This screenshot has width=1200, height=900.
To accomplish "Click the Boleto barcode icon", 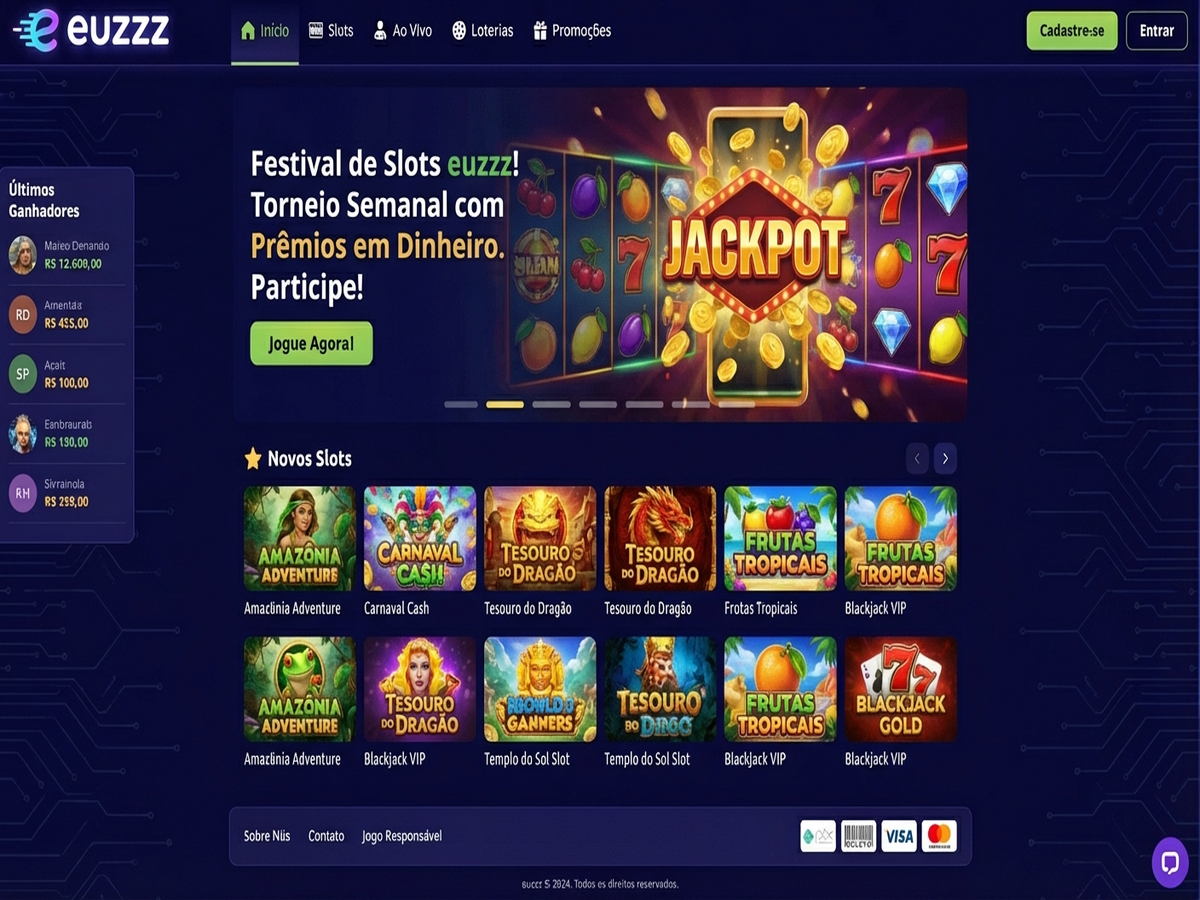I will pos(858,836).
